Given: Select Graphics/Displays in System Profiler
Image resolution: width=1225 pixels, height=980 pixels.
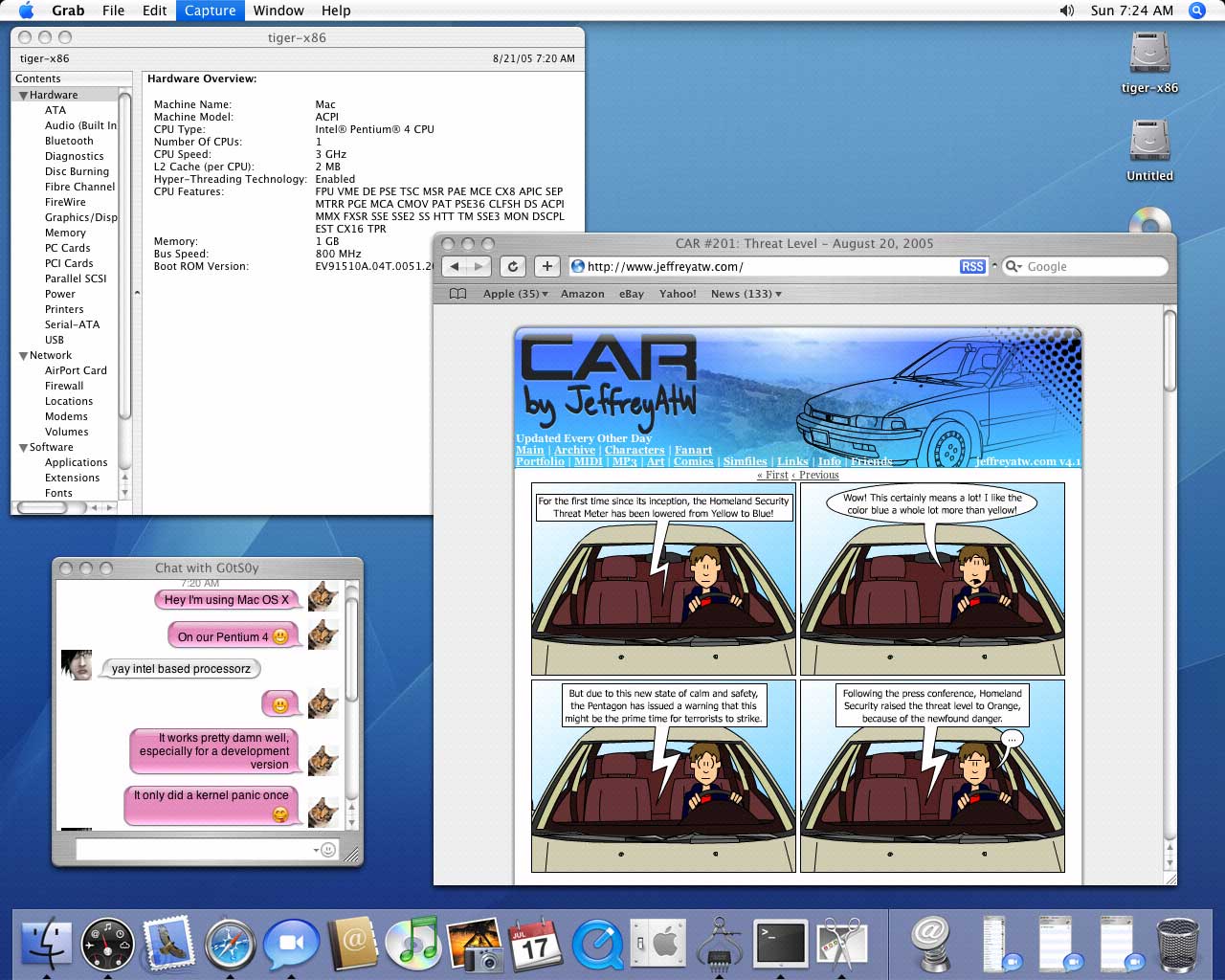Looking at the screenshot, I should pyautogui.click(x=80, y=217).
